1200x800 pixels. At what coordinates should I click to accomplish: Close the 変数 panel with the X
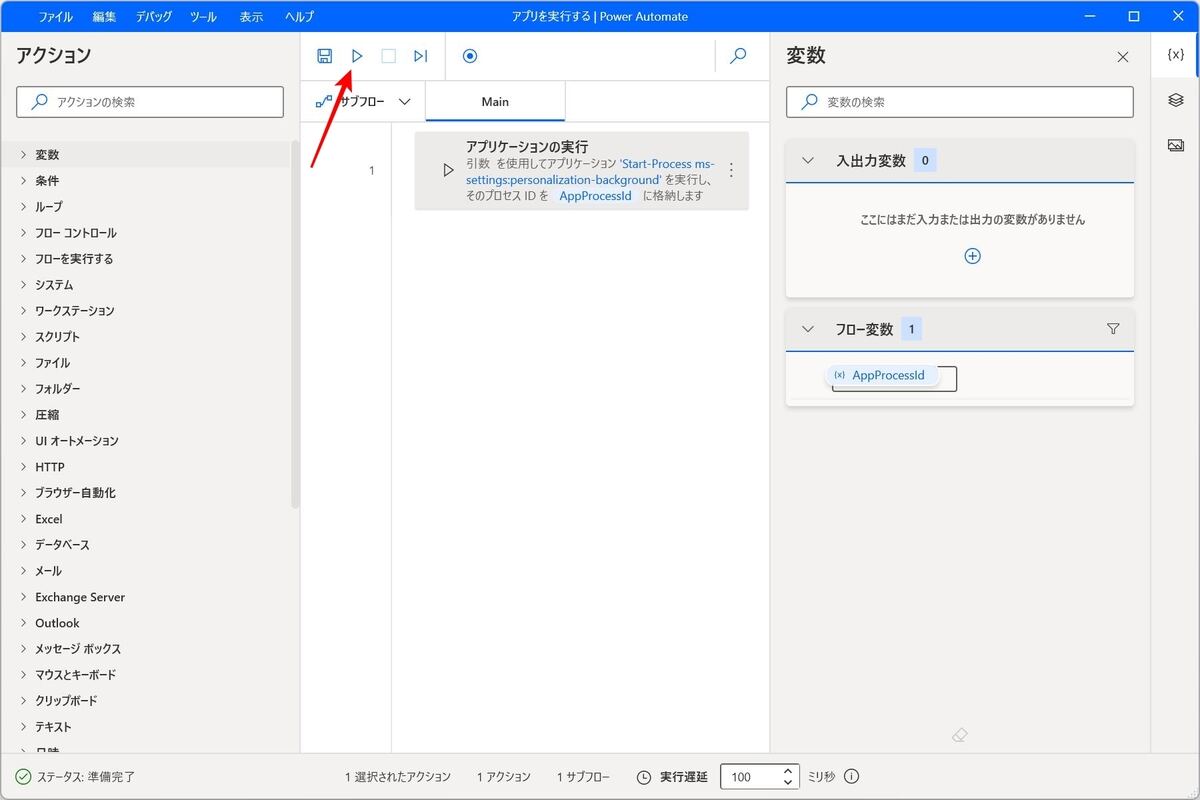pyautogui.click(x=1123, y=57)
